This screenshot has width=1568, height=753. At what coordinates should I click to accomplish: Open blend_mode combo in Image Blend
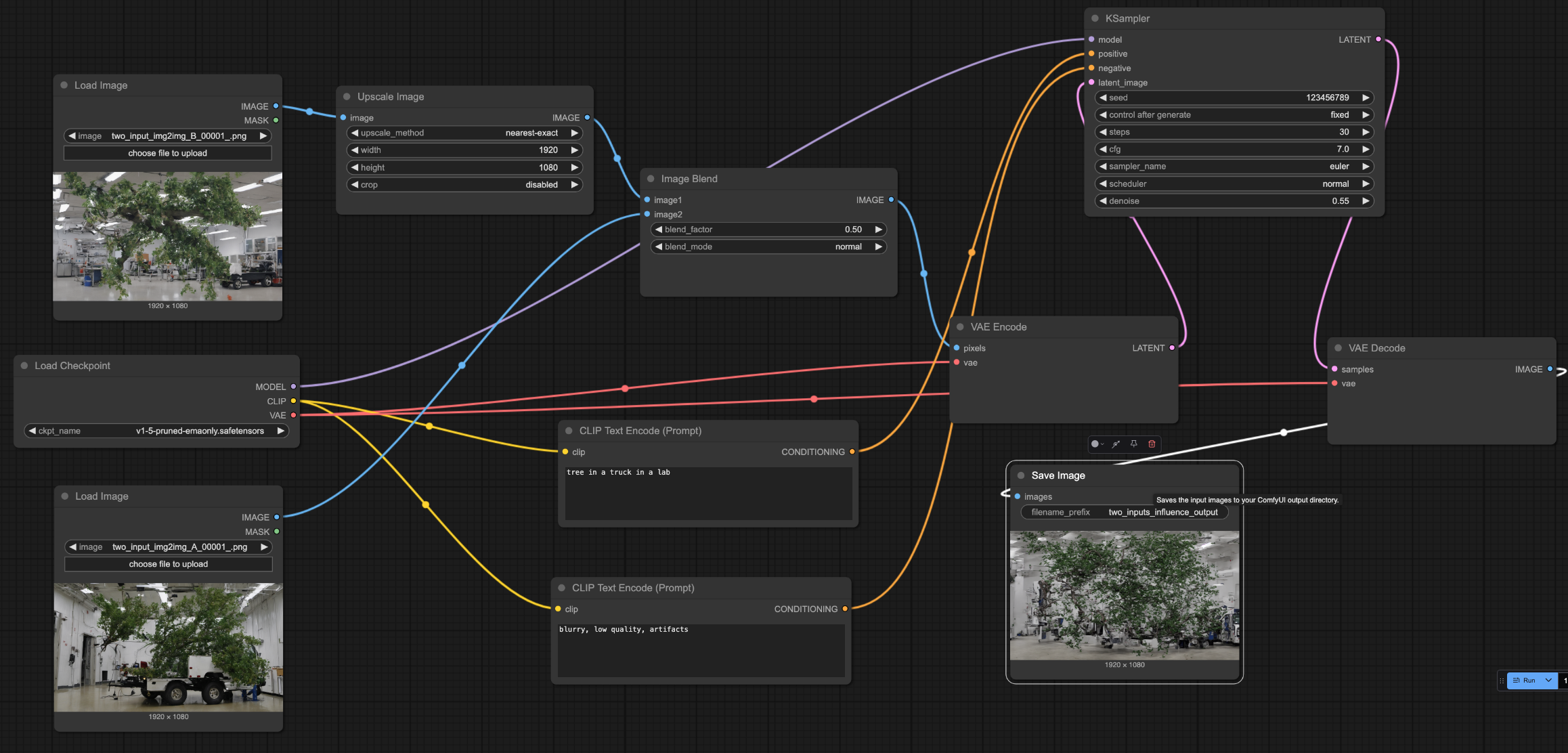(768, 246)
